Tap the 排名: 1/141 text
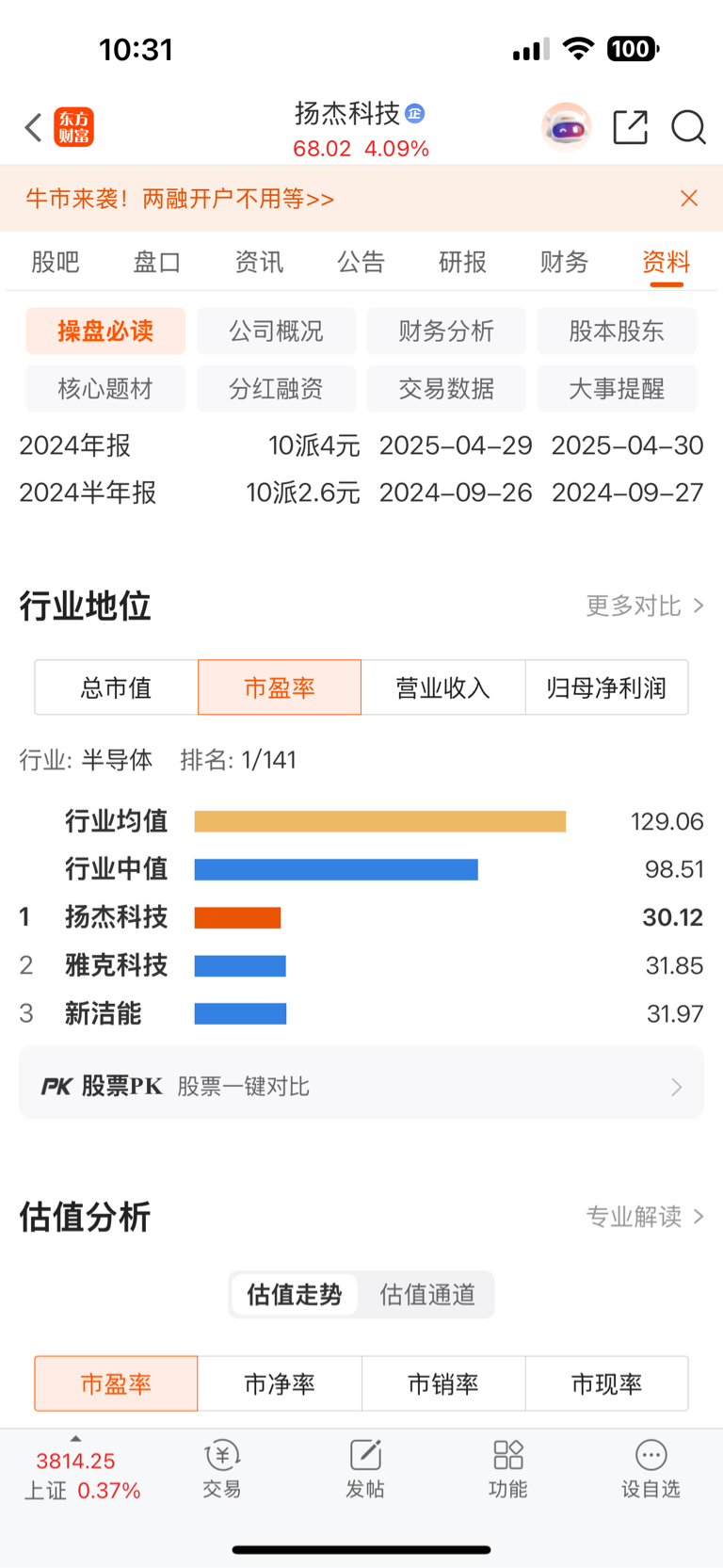723x1568 pixels. coord(238,760)
